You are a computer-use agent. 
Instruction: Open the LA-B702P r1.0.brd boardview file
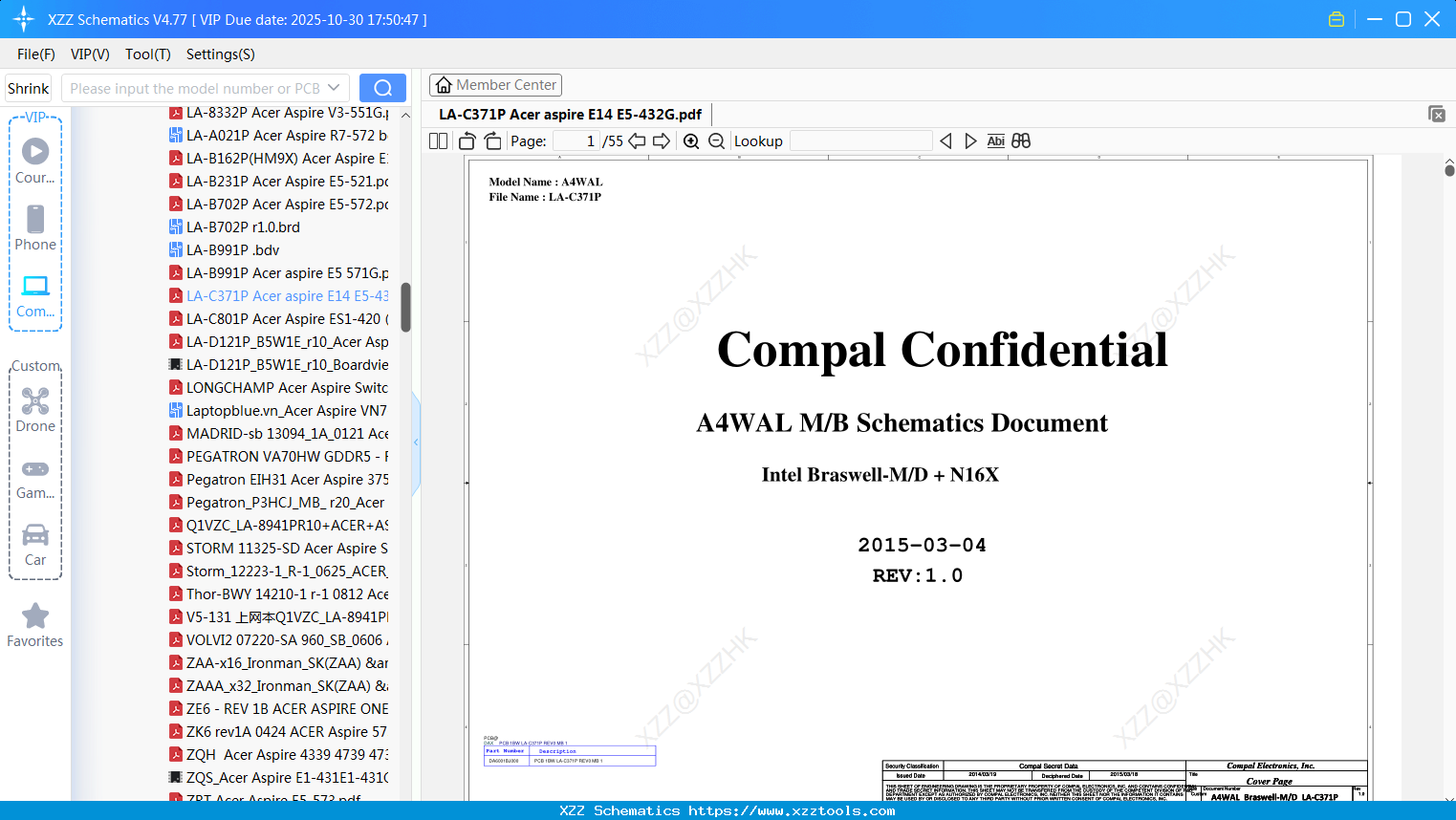(x=235, y=227)
